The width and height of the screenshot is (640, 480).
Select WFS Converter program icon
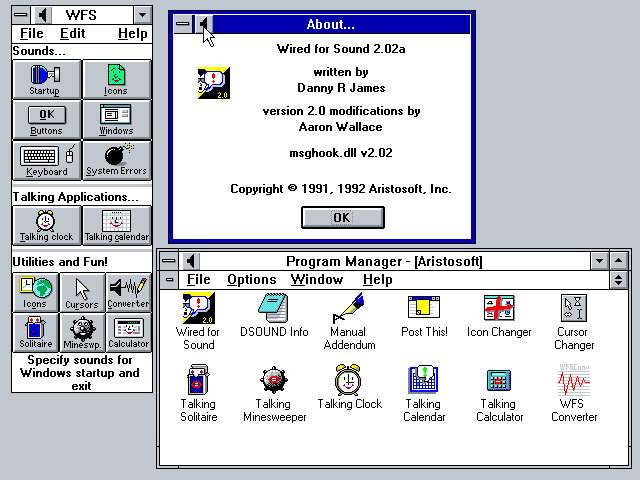pos(574,380)
